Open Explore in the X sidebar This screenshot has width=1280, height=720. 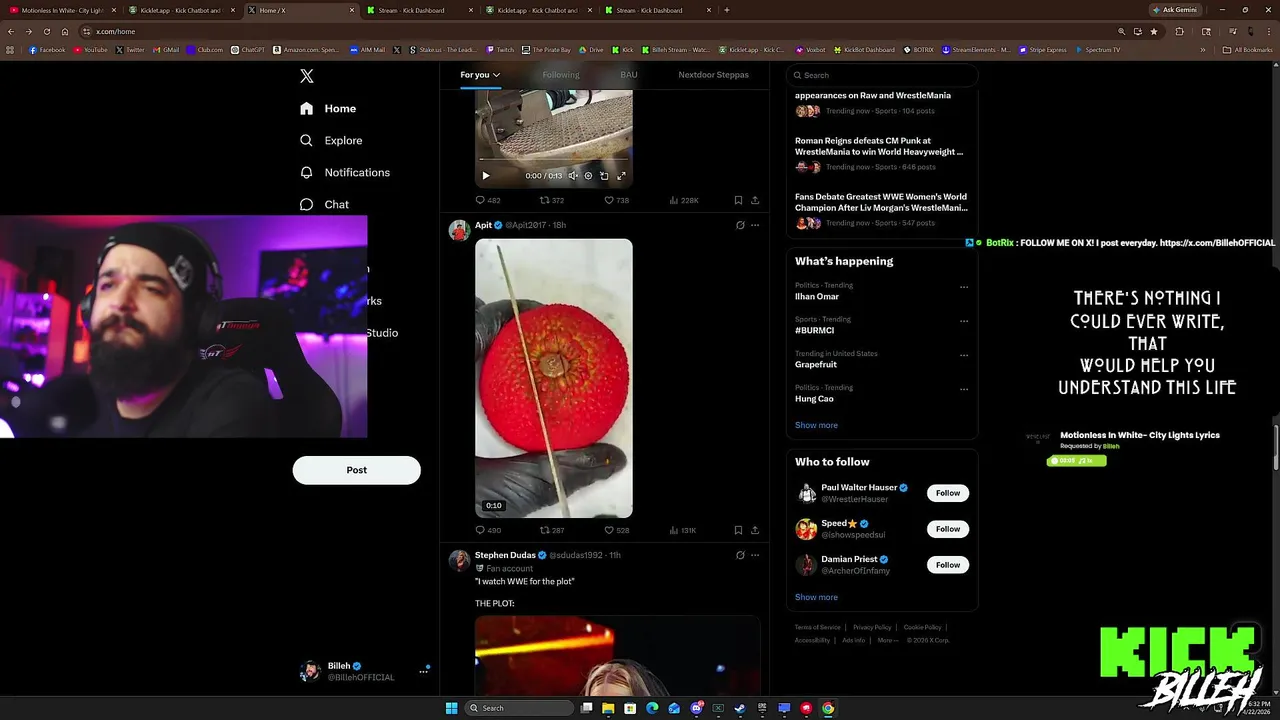click(331, 140)
